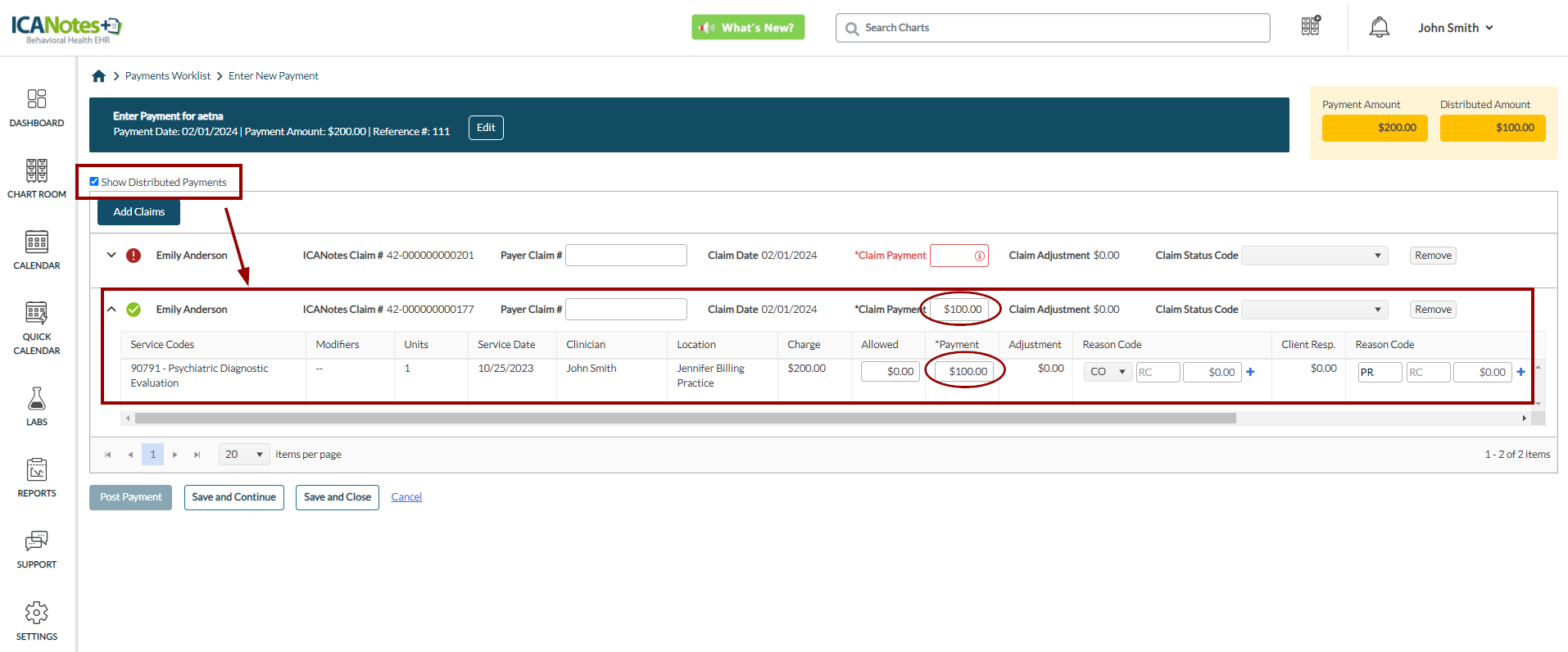Click the service line Payment $100.00 field
This screenshot has height=652, width=1568.
point(964,372)
